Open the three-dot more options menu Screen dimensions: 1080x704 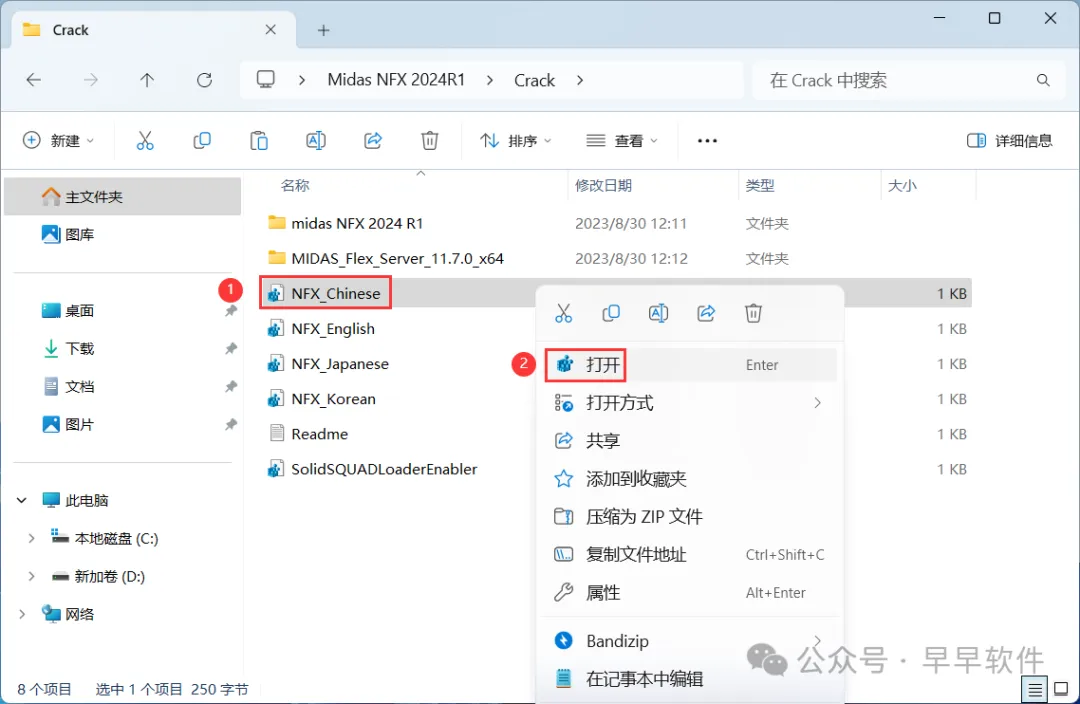pos(707,141)
